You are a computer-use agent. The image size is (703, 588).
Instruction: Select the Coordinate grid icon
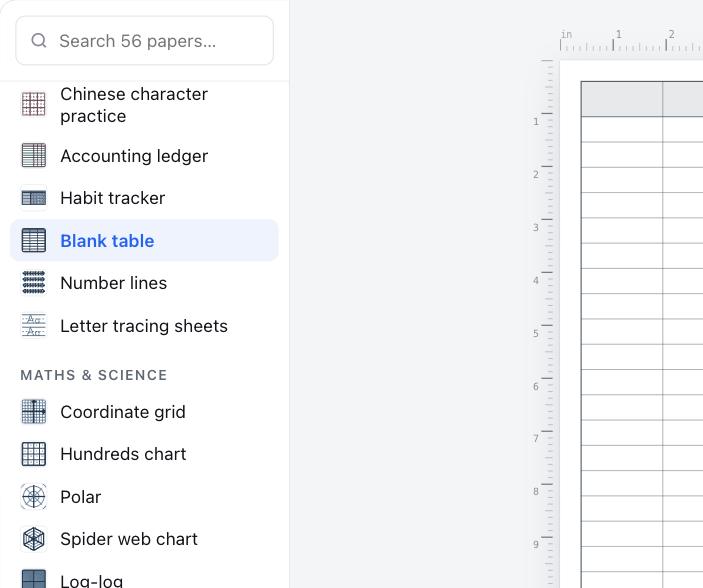(34, 412)
